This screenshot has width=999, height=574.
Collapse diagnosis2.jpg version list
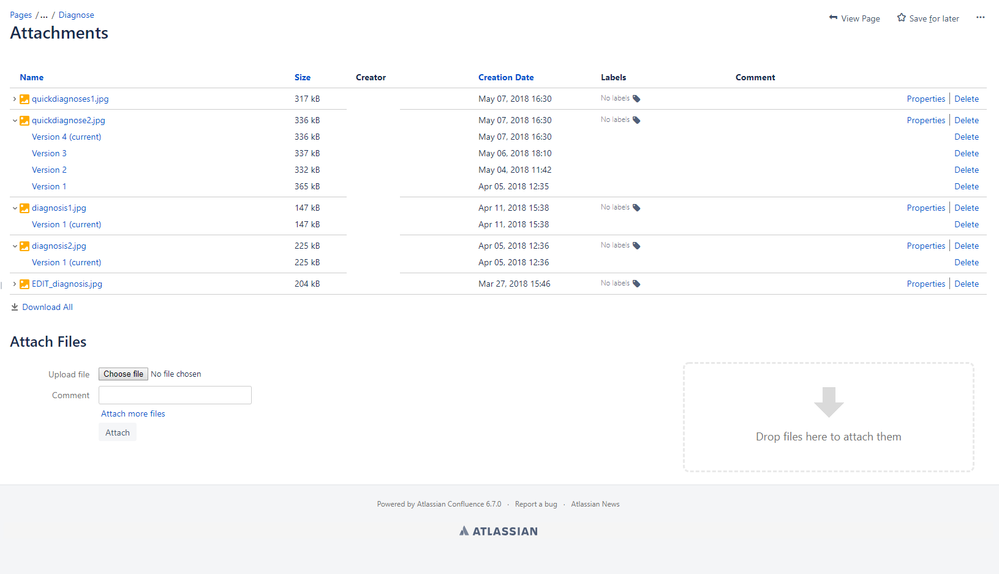coord(15,246)
